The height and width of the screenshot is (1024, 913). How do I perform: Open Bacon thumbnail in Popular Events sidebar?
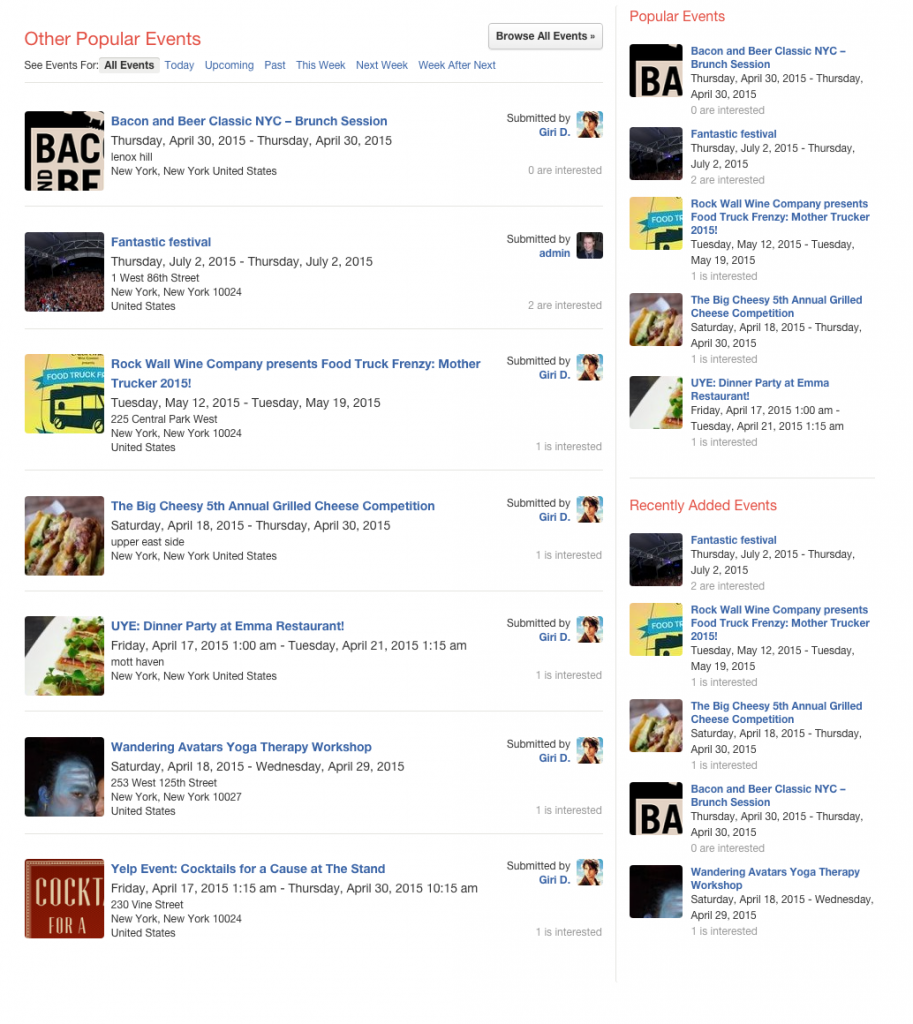click(x=656, y=71)
